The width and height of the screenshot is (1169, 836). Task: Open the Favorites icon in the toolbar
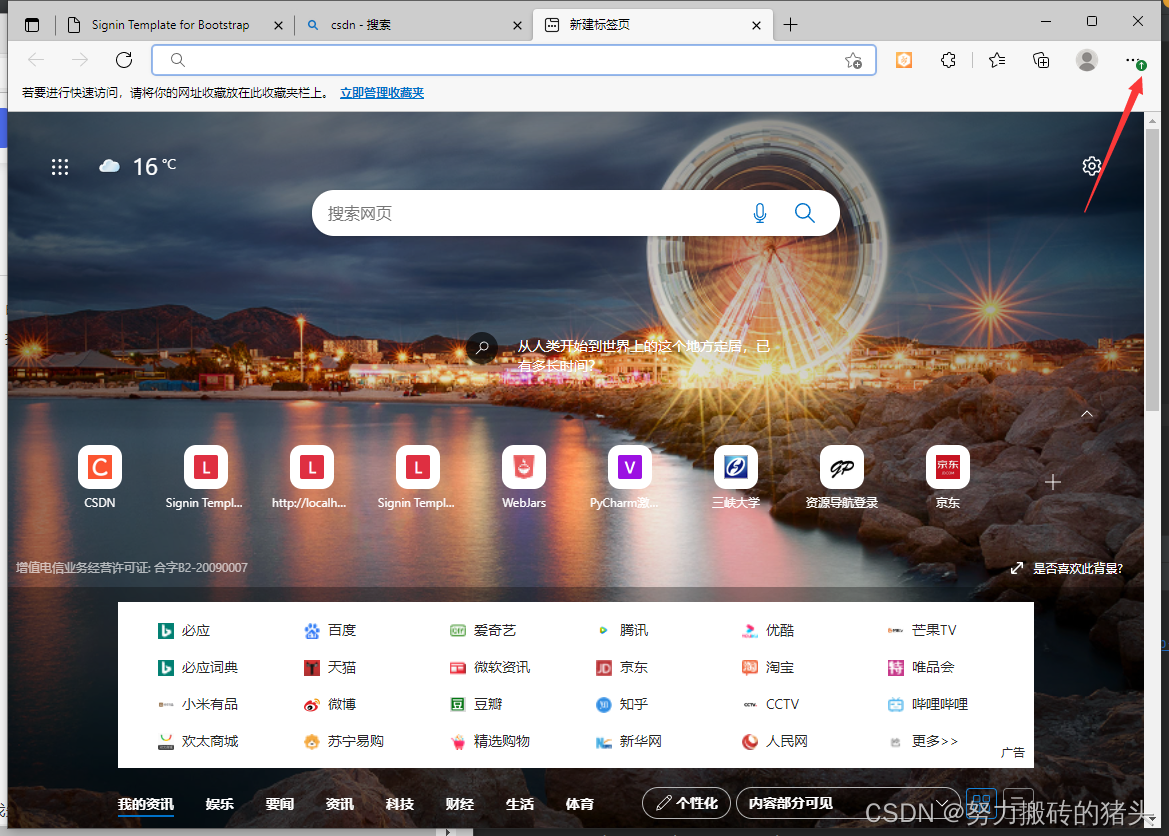pos(995,60)
